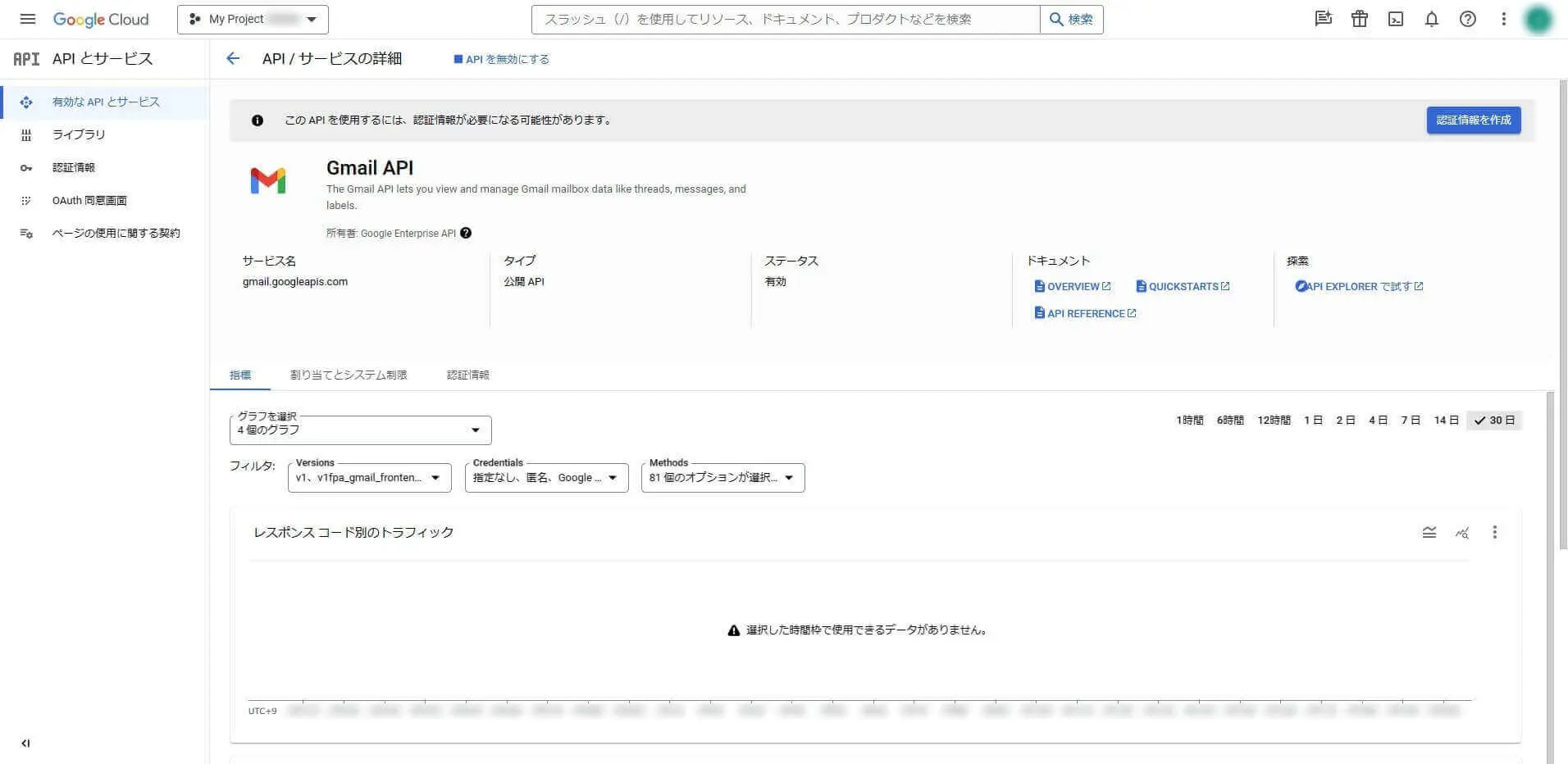Activate Cloud Shell terminal icon
1568x764 pixels.
coord(1396,19)
